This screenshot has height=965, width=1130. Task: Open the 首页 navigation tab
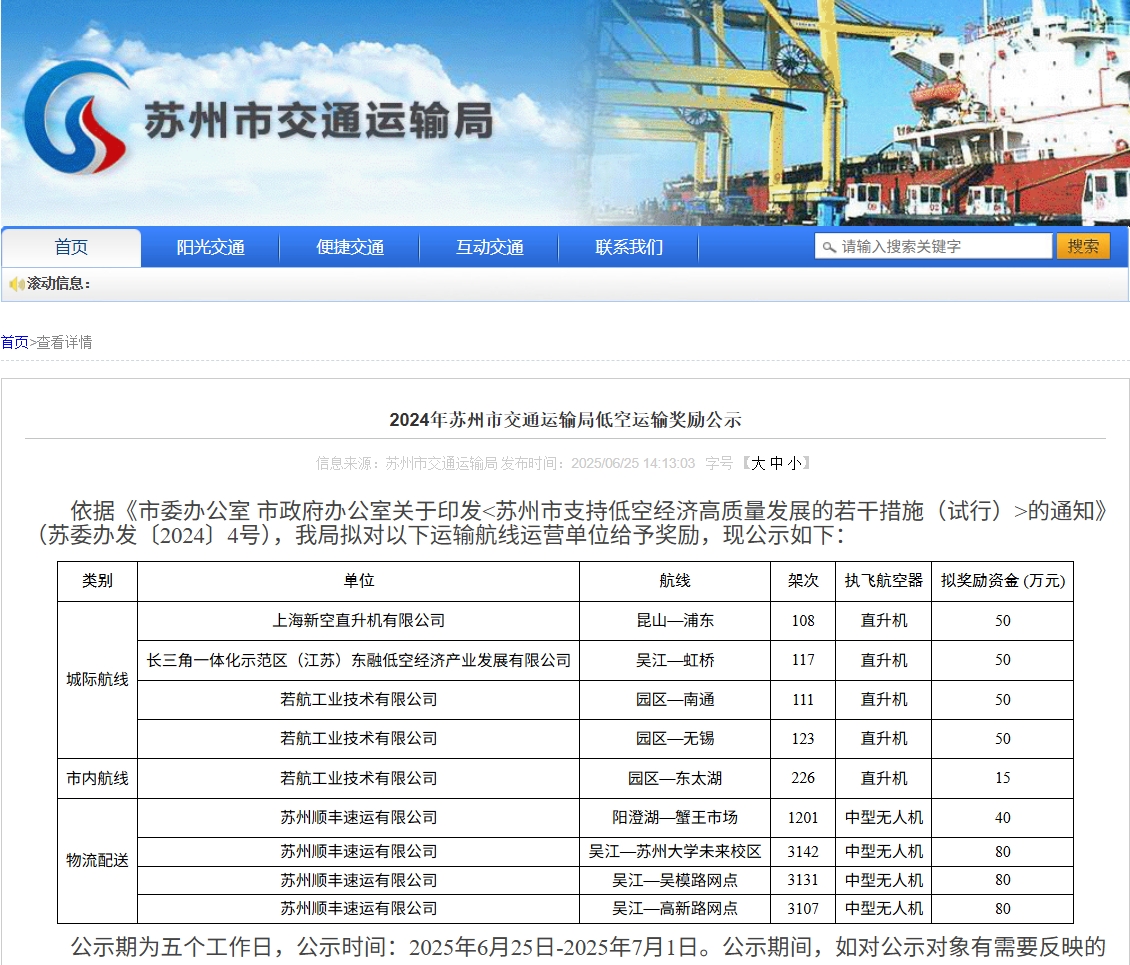71,248
